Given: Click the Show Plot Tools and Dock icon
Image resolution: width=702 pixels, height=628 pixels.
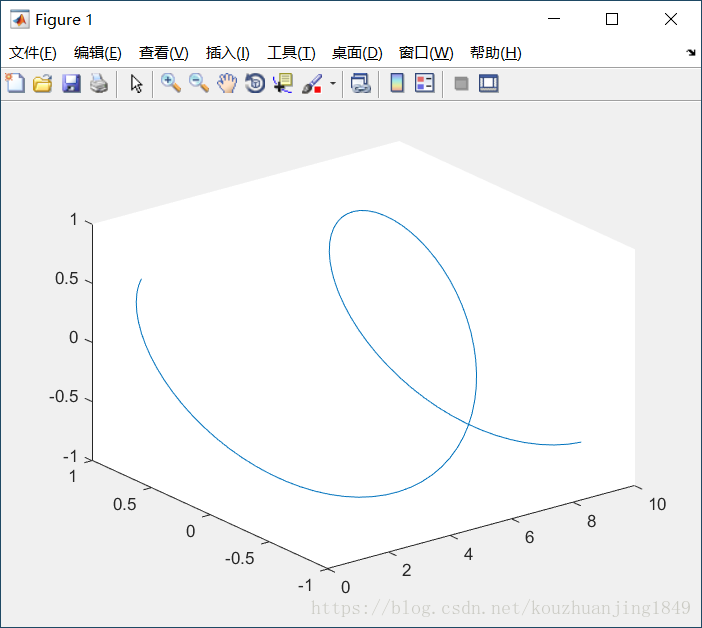Looking at the screenshot, I should pyautogui.click(x=488, y=83).
